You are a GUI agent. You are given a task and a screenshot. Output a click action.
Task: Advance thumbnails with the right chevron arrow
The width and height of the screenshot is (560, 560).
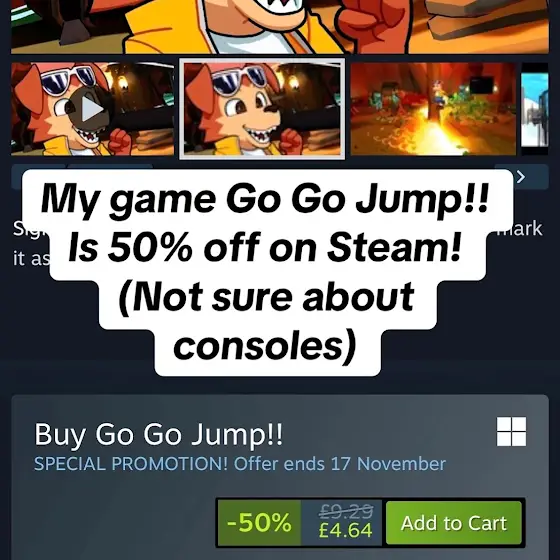[x=521, y=176]
